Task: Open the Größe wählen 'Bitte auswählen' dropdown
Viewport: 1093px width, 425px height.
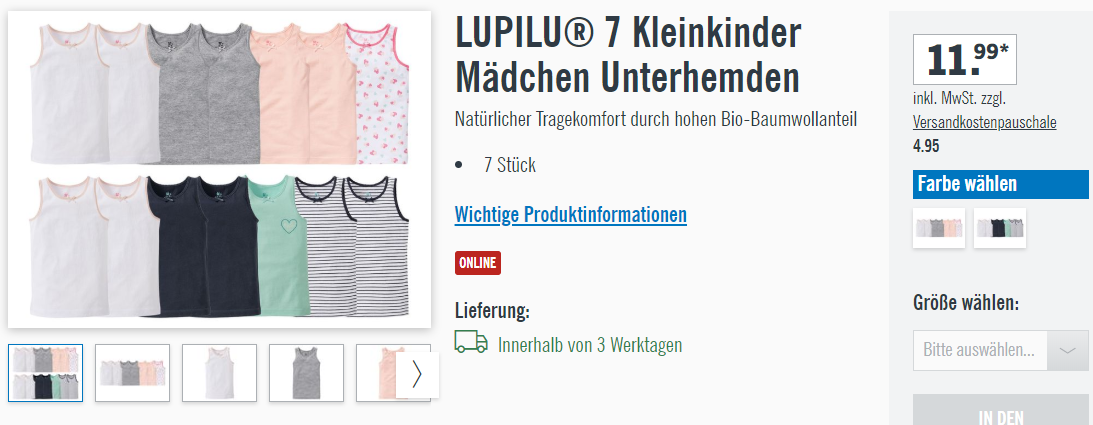Action: pos(1000,350)
